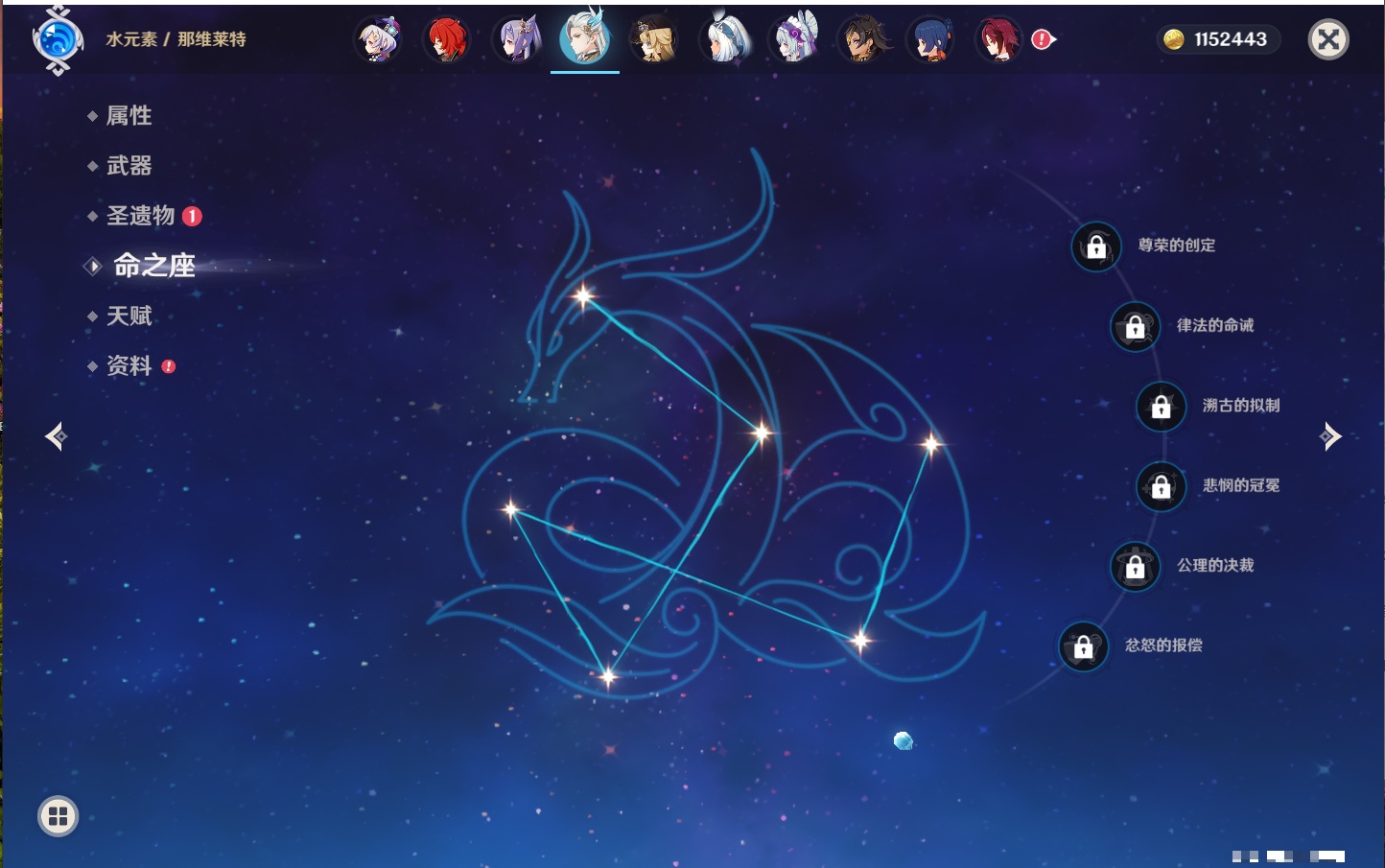The width and height of the screenshot is (1385, 868).
Task: Open the locked 律法的命诫 constellation node
Action: tap(1135, 327)
